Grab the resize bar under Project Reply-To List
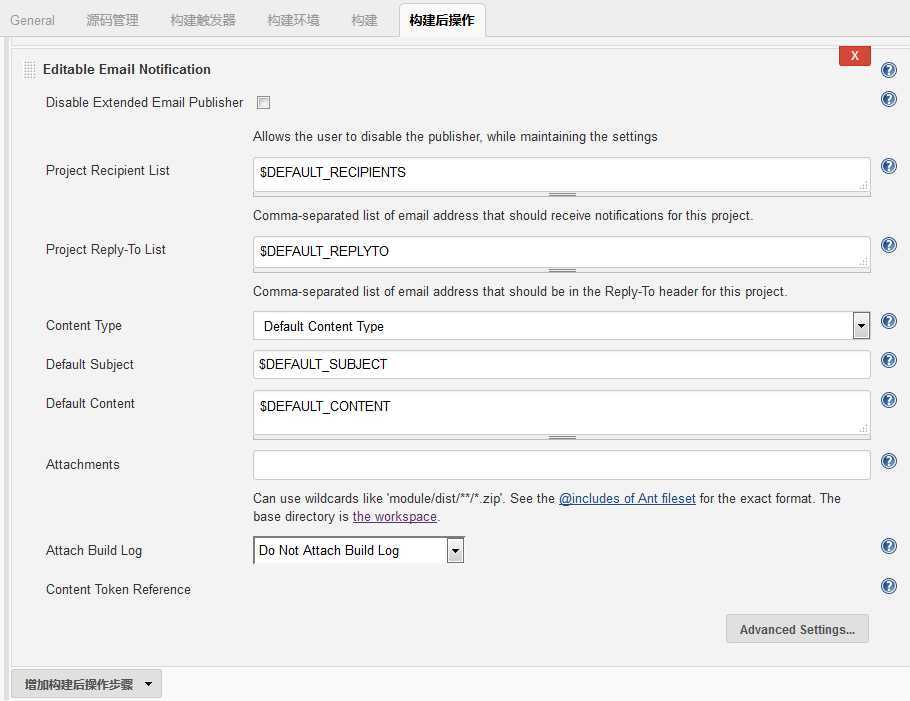This screenshot has width=910, height=701. (x=562, y=270)
